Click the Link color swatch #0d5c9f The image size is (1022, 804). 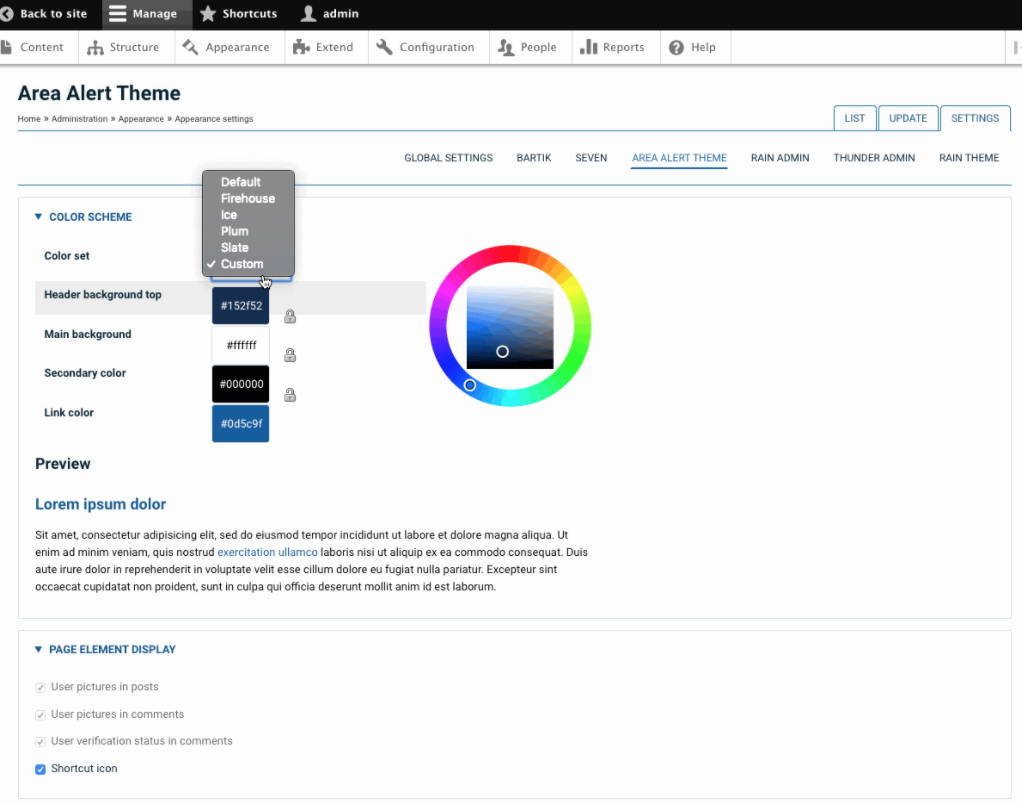(240, 423)
